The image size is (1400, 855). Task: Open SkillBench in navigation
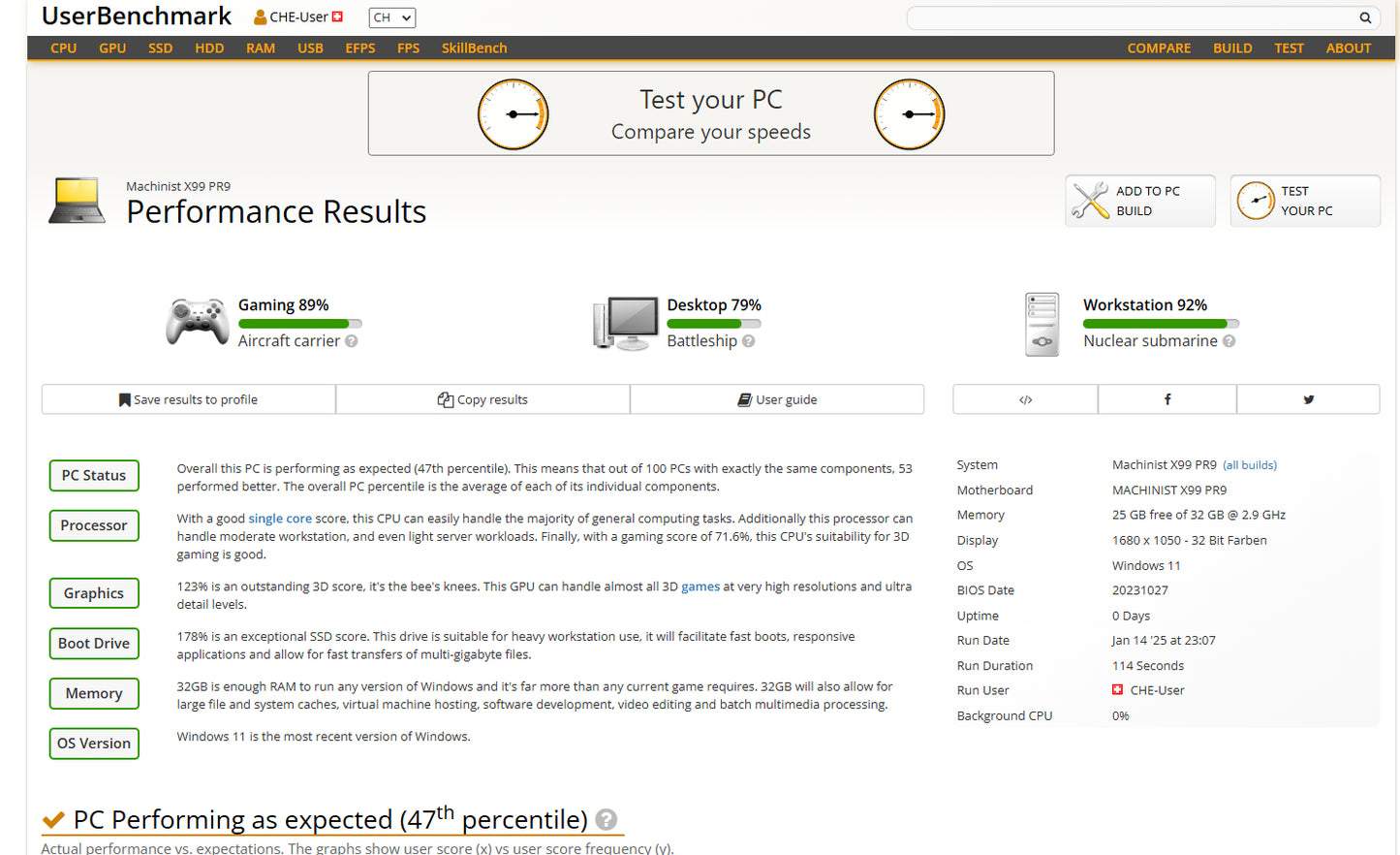[x=474, y=47]
